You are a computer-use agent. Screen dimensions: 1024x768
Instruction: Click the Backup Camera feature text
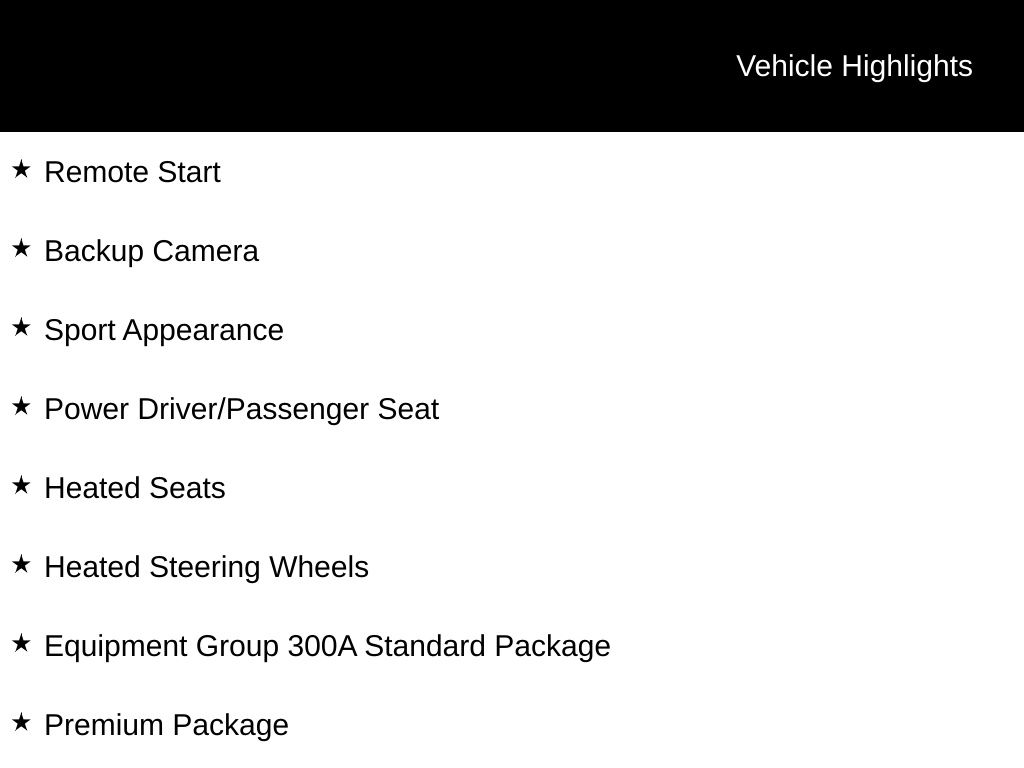tap(151, 251)
